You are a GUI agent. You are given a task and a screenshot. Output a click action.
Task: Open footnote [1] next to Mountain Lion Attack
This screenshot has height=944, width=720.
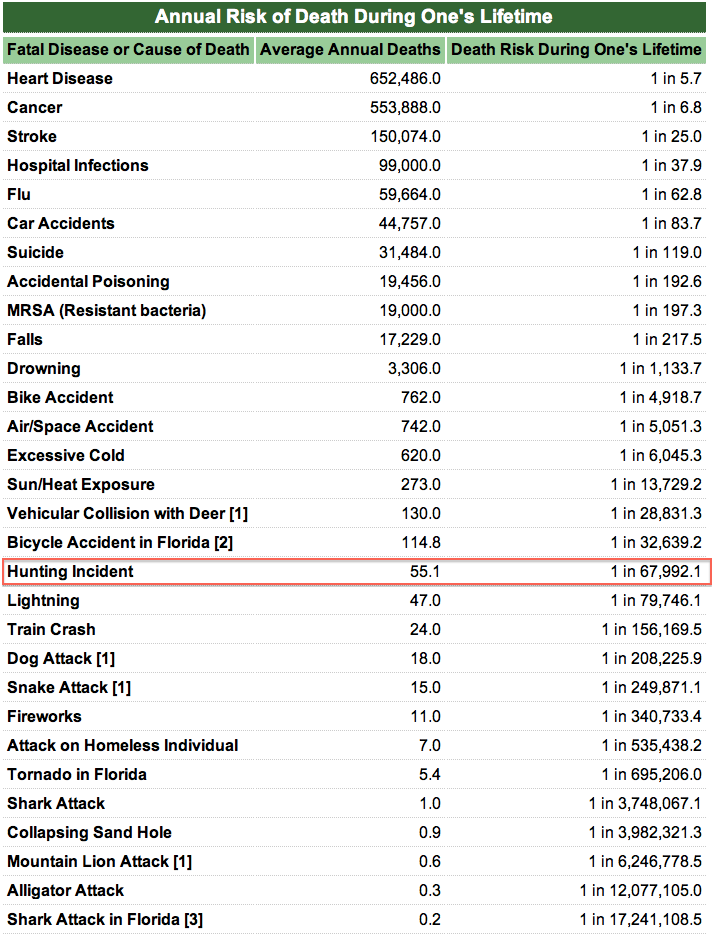click(x=182, y=862)
